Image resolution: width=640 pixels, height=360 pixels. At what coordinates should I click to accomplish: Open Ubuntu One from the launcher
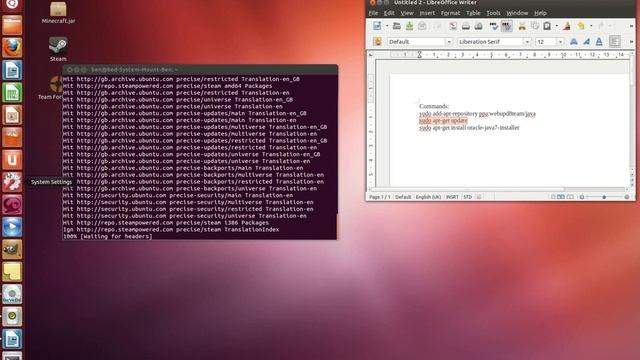12,159
